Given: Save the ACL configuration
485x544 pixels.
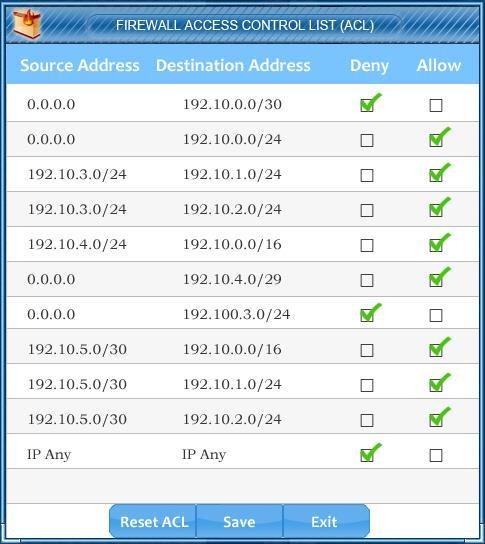Looking at the screenshot, I should (x=239, y=521).
